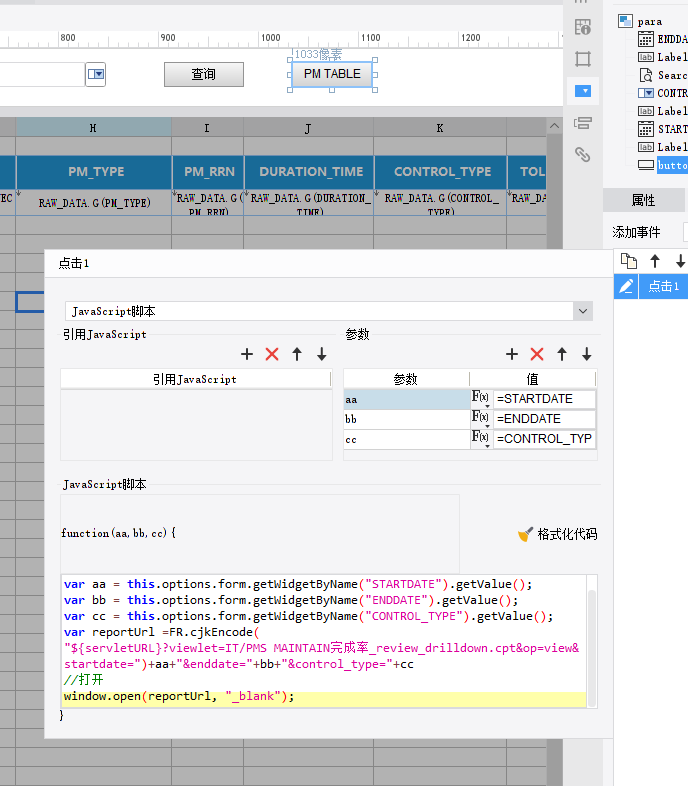Click the 引用JavaScript table header
Viewport: 688px width, 786px height.
195,379
